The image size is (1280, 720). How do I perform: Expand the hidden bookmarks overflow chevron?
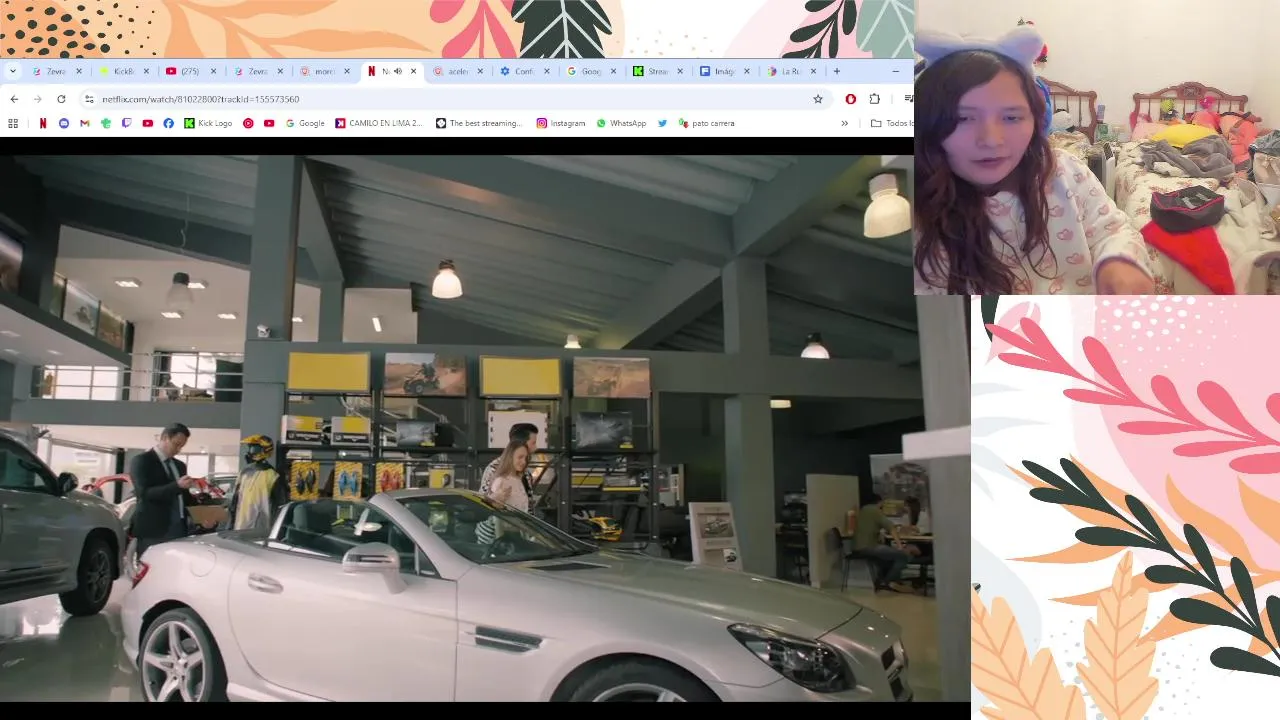pyautogui.click(x=845, y=123)
